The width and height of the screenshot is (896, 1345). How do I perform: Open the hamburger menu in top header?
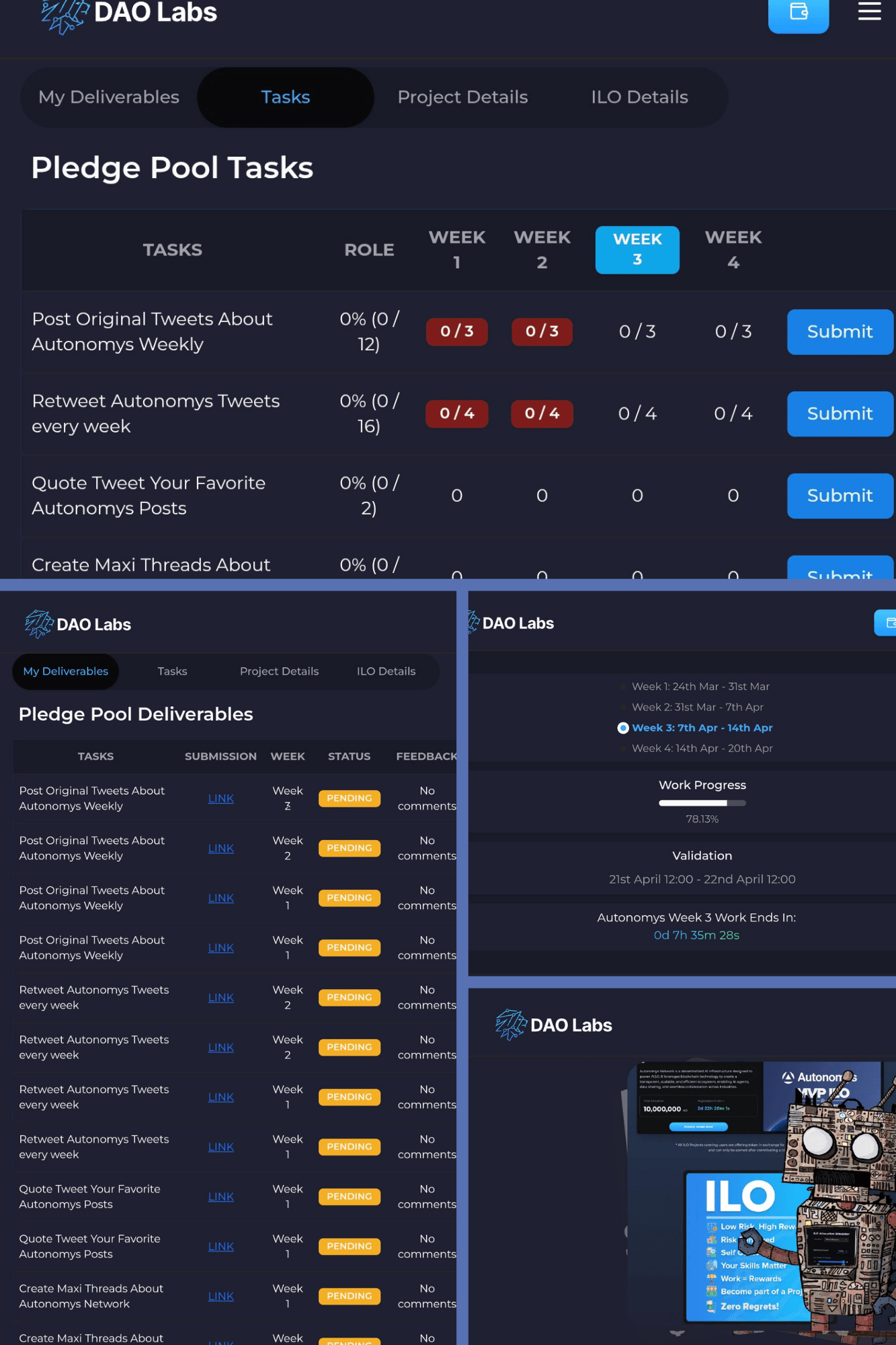869,11
